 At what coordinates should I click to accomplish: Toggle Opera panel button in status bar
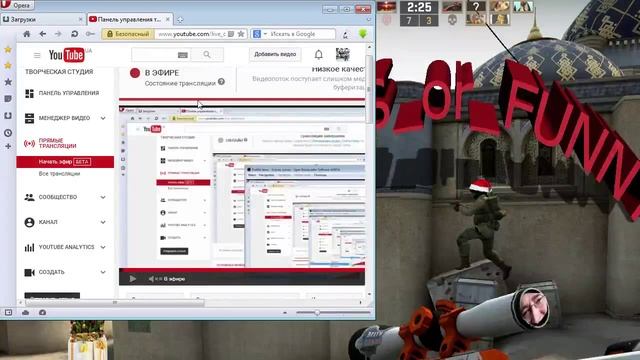[9, 313]
